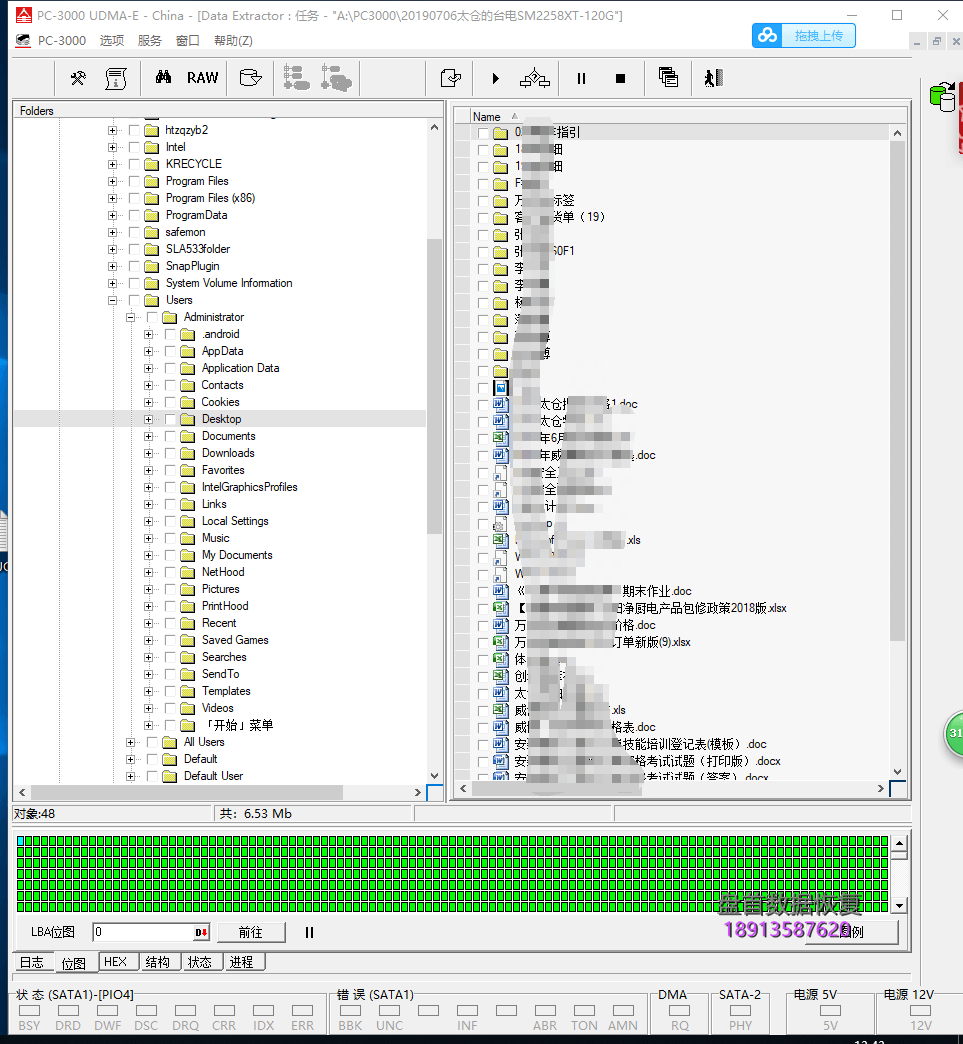Expand the ProgramData folder node

pyautogui.click(x=113, y=216)
